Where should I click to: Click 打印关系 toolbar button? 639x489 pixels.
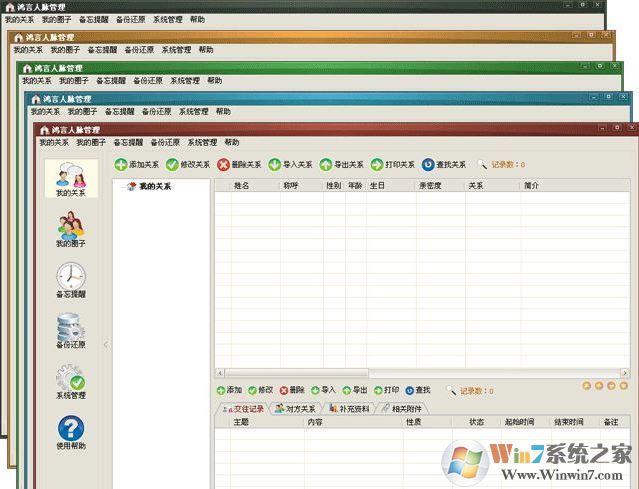[x=393, y=165]
